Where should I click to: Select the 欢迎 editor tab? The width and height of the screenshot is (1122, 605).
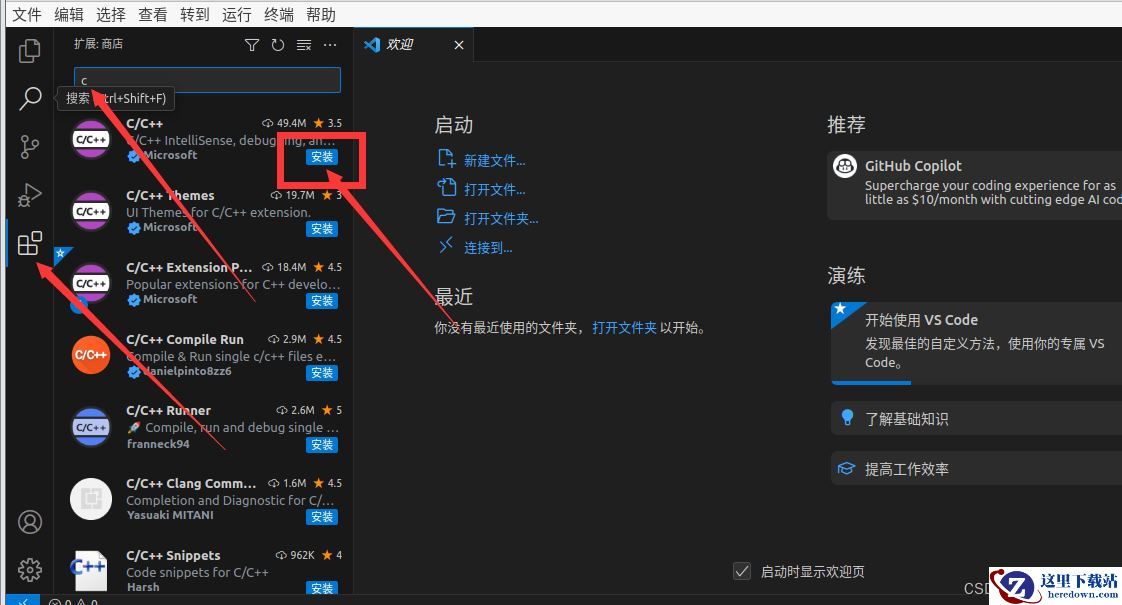coord(414,45)
